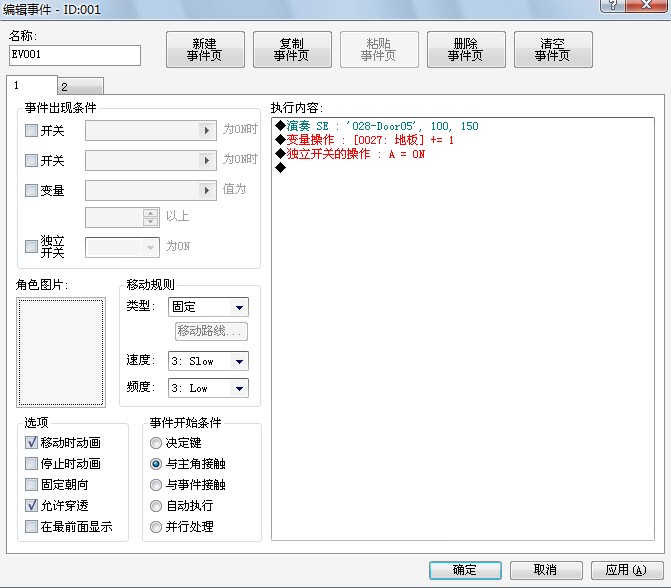671x588 pixels.
Task: Select the 自动执行 start condition
Action: click(x=156, y=506)
